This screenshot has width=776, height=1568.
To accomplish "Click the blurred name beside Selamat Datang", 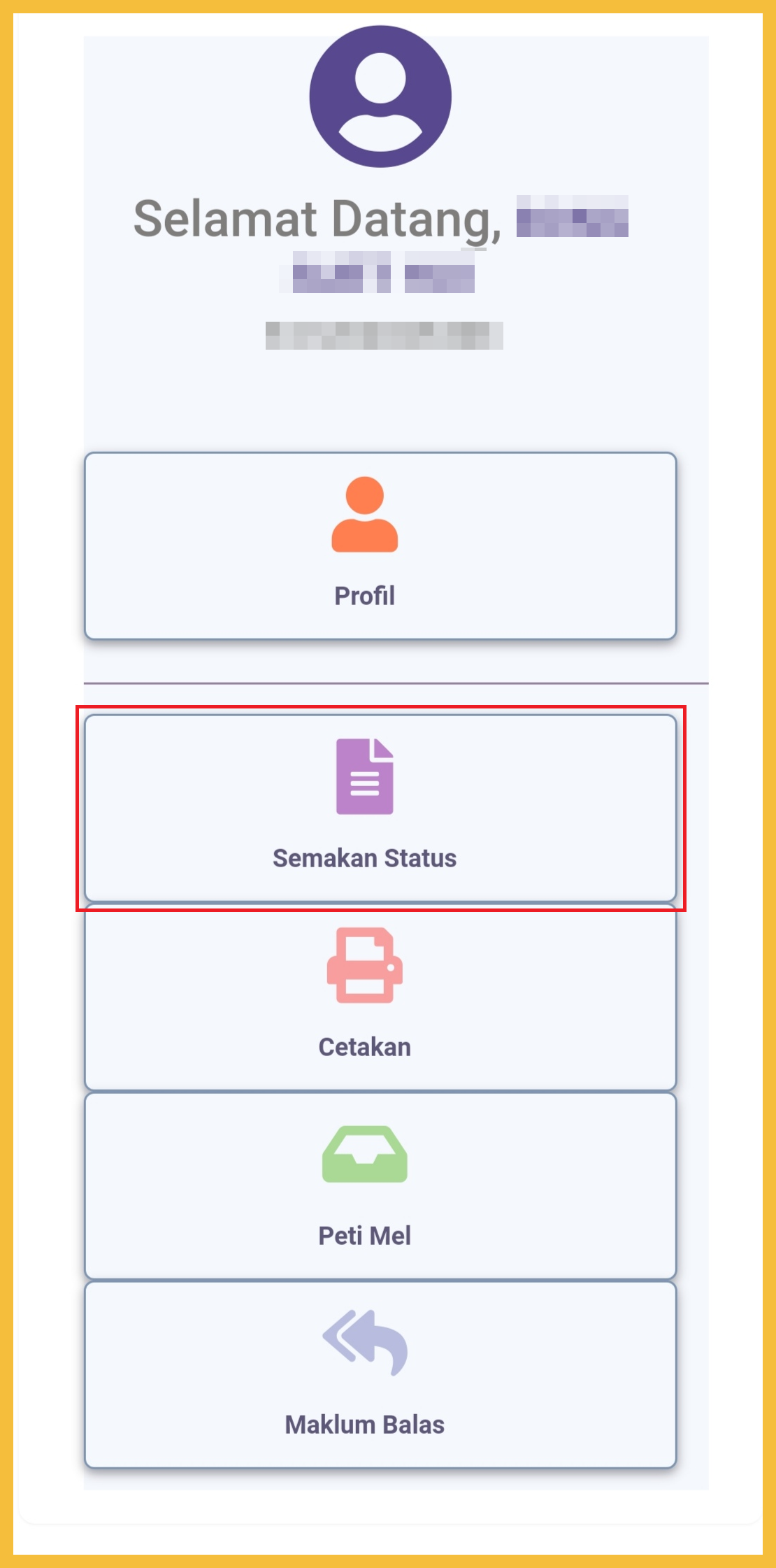I will click(572, 217).
